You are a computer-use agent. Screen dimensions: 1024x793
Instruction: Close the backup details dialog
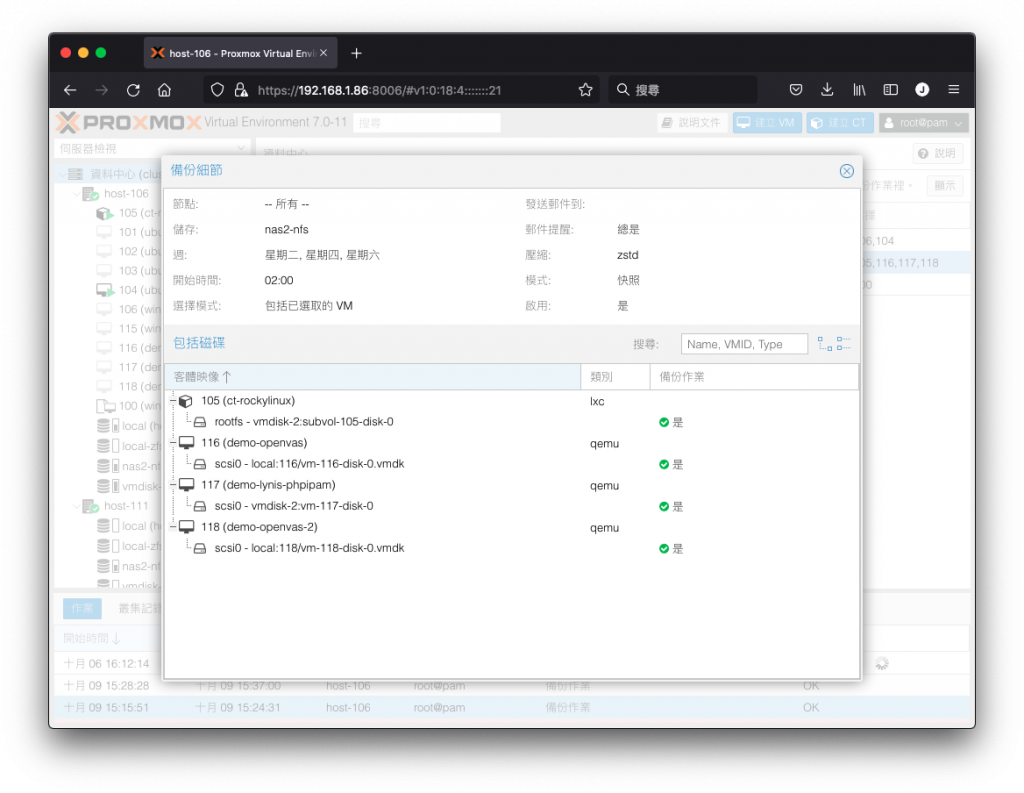846,171
